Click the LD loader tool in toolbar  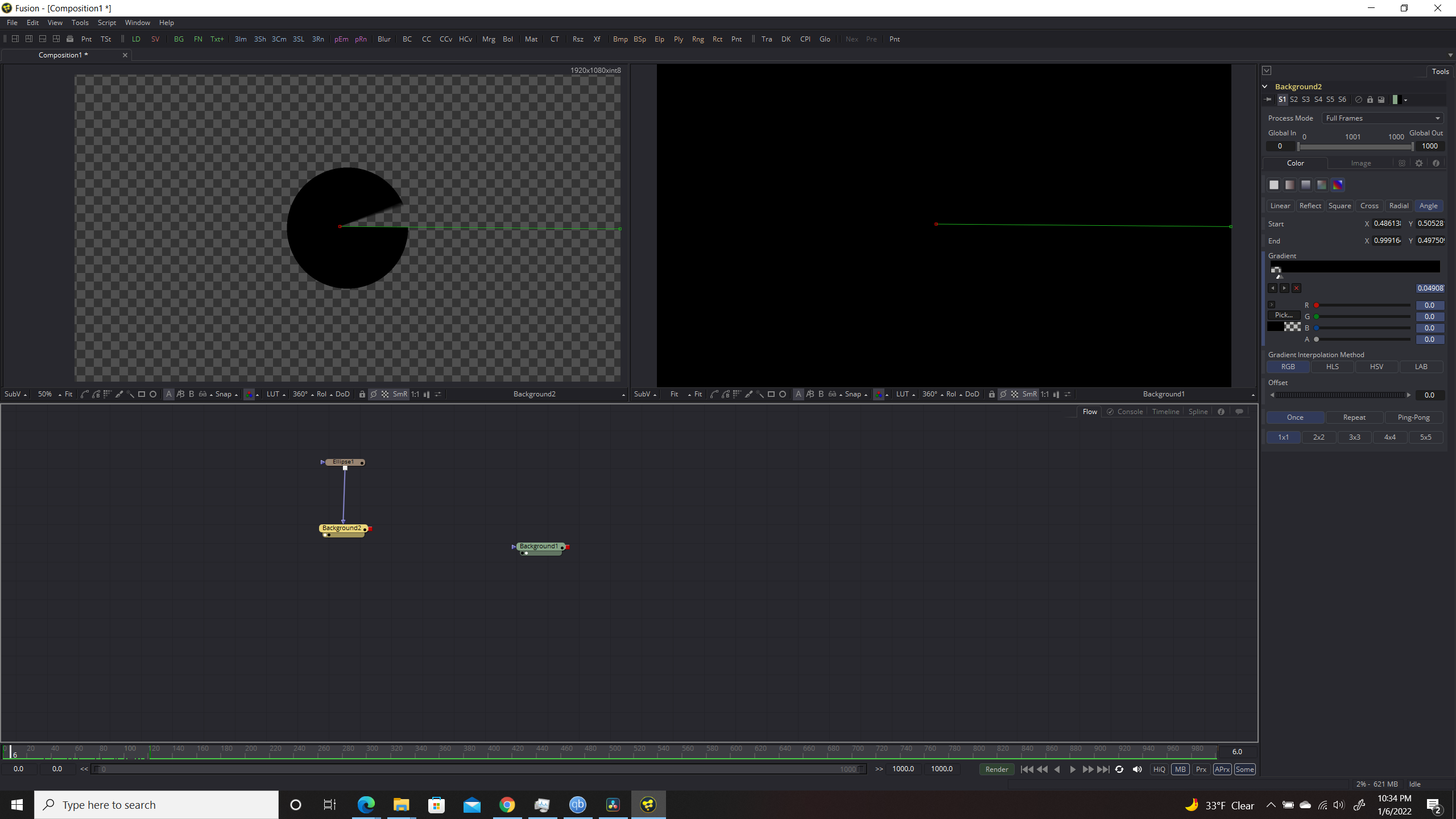pyautogui.click(x=136, y=39)
